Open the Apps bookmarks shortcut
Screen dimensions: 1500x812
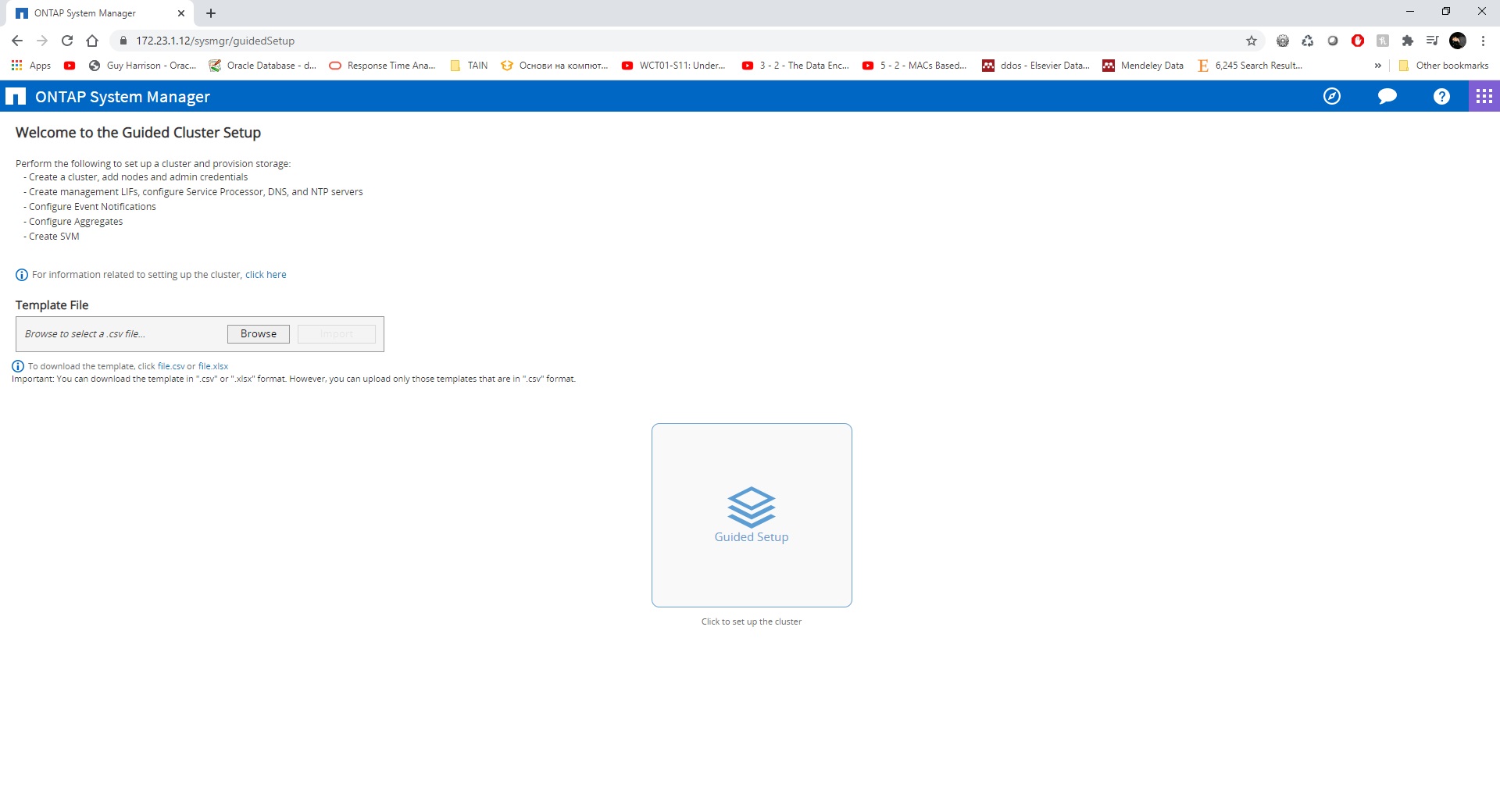(x=31, y=66)
